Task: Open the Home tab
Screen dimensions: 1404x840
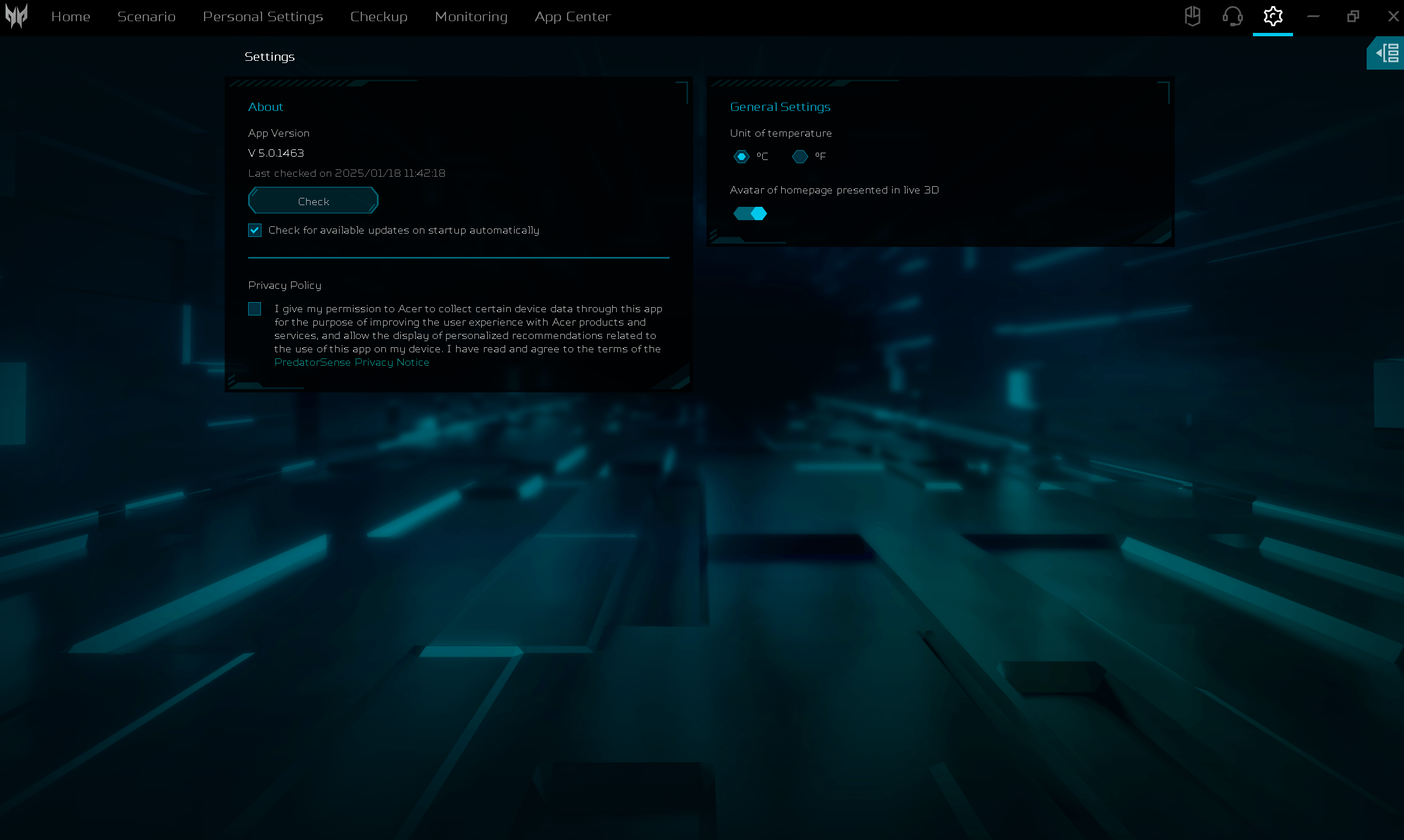Action: pyautogui.click(x=71, y=16)
